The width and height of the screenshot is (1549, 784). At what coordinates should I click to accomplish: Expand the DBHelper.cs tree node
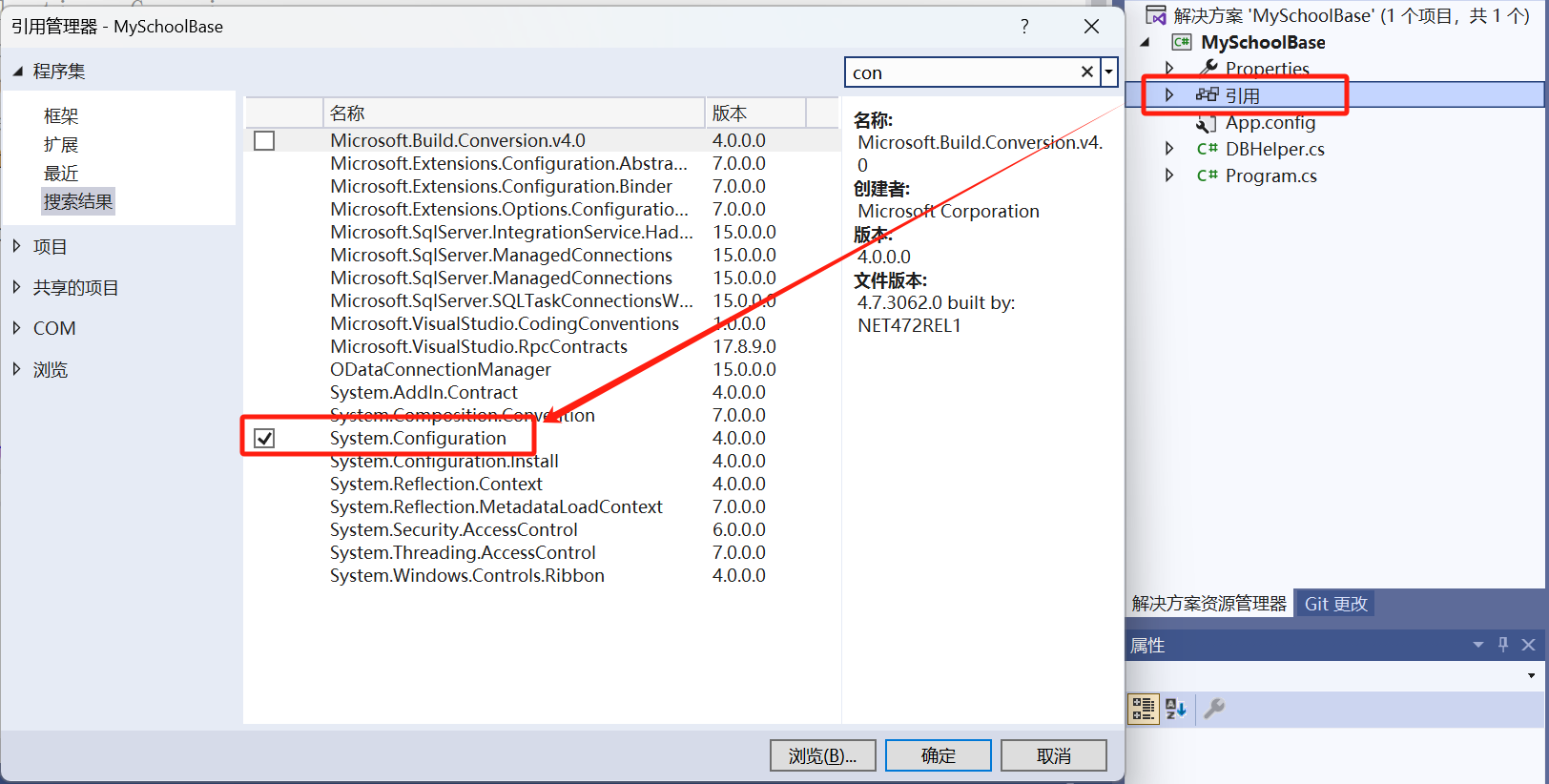tap(1169, 149)
